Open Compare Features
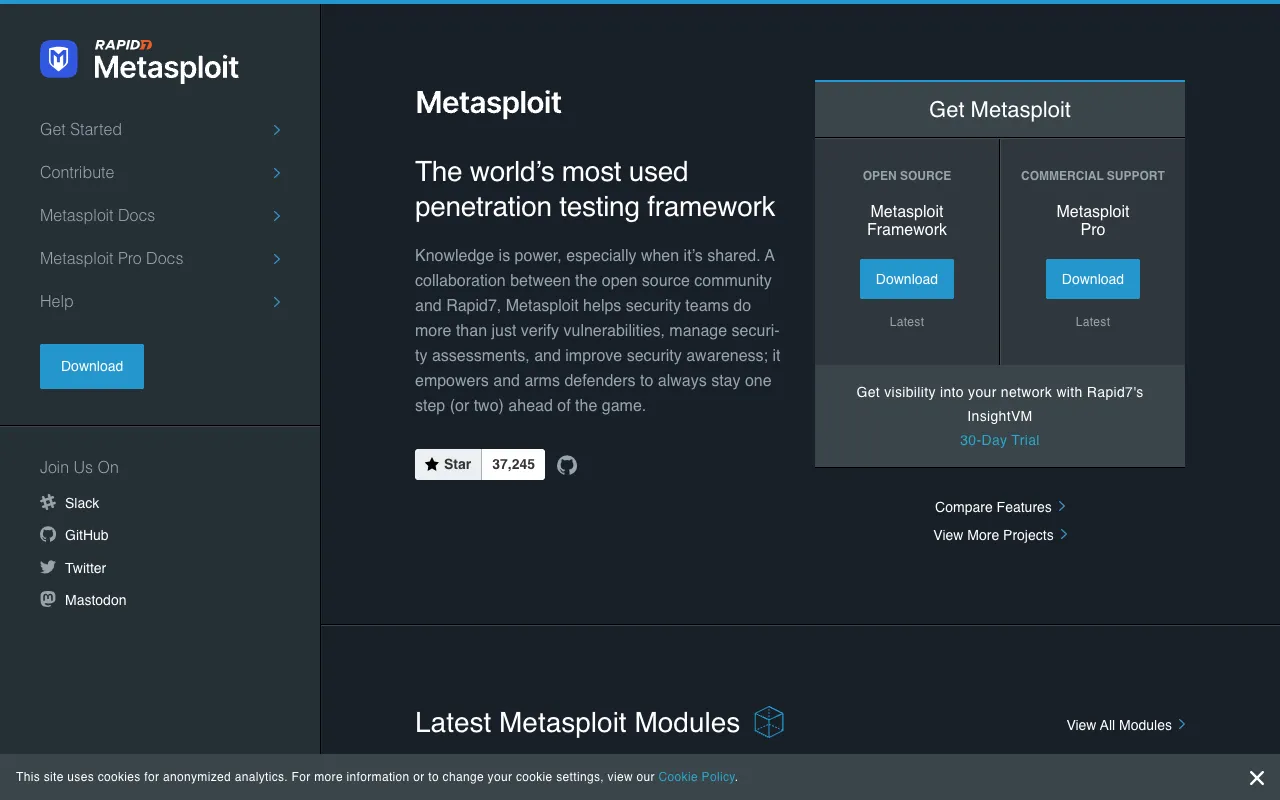The width and height of the screenshot is (1280, 800). click(993, 507)
